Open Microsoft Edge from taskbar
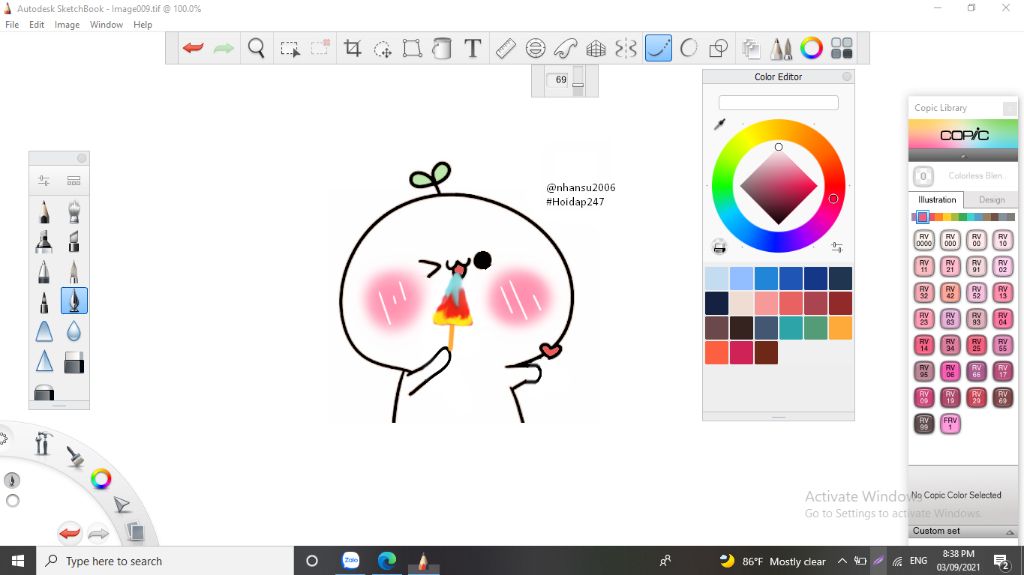 (387, 561)
